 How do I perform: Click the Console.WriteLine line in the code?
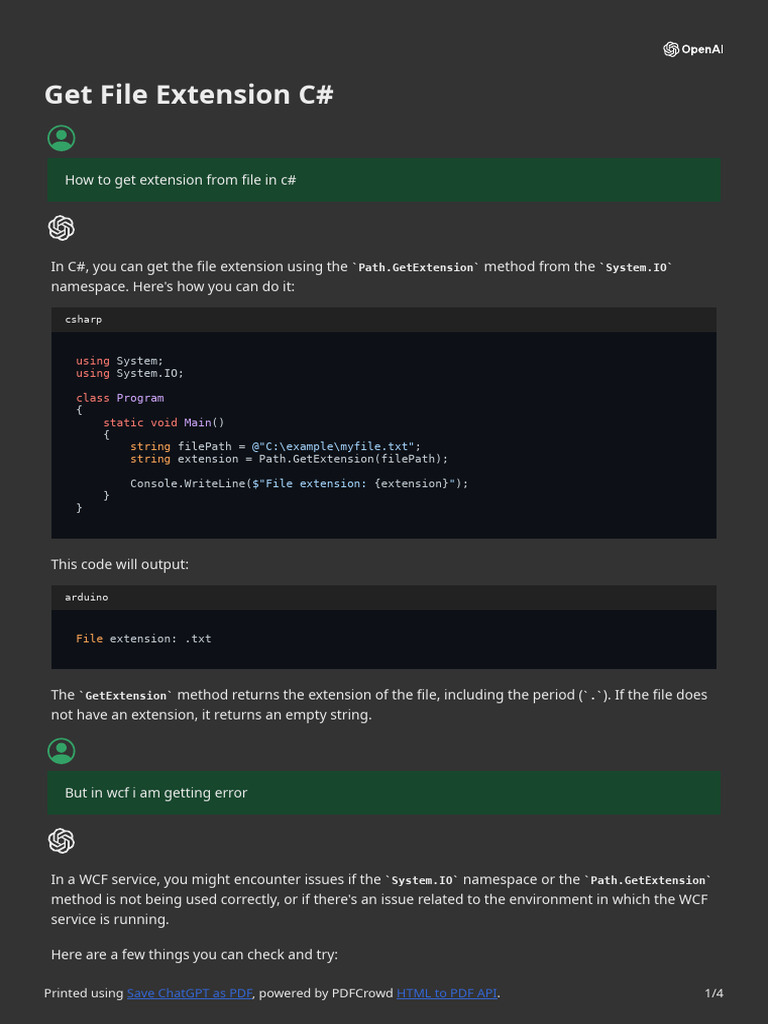[x=299, y=483]
